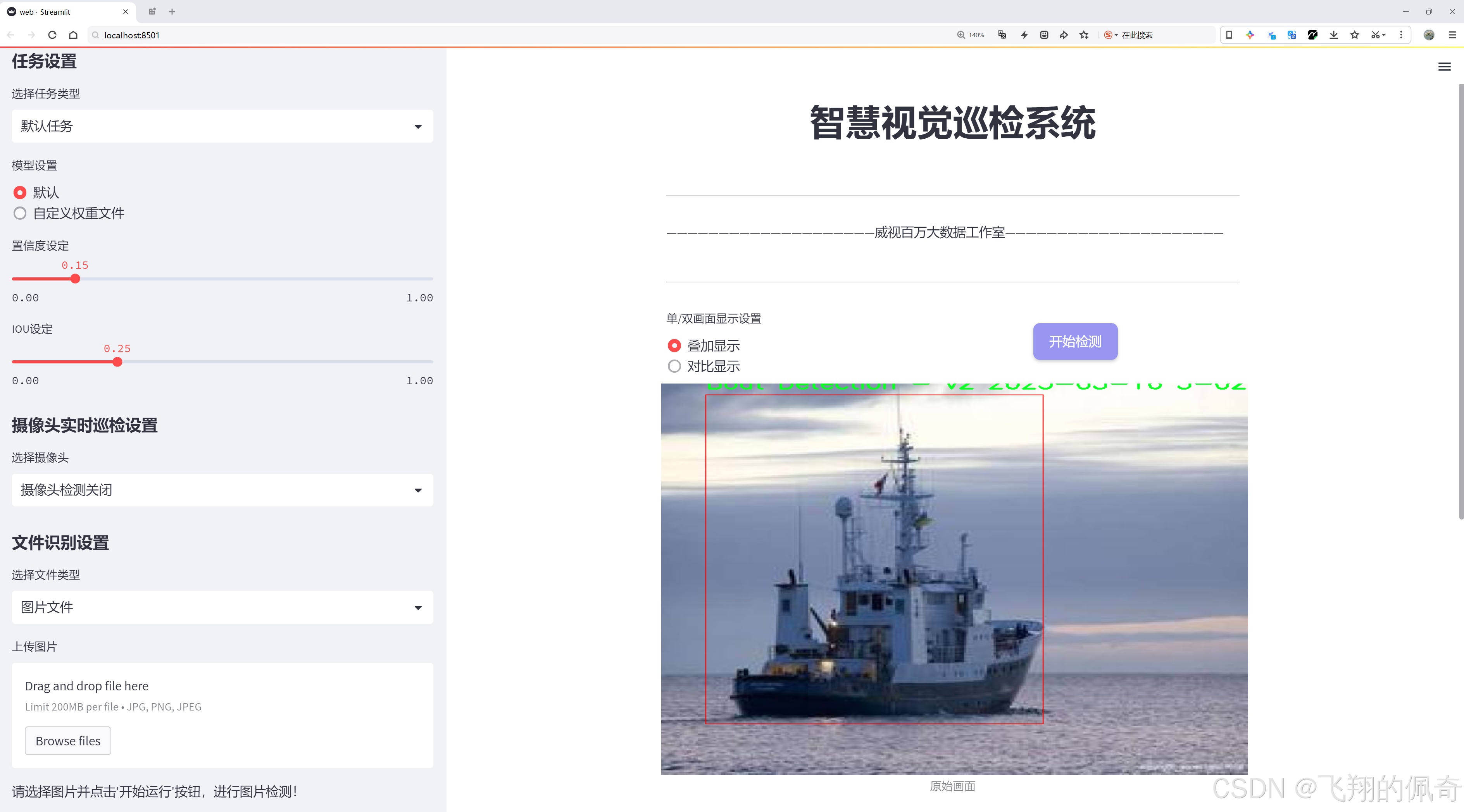The width and height of the screenshot is (1464, 812).
Task: Click the IOU设定 label
Action: click(33, 329)
